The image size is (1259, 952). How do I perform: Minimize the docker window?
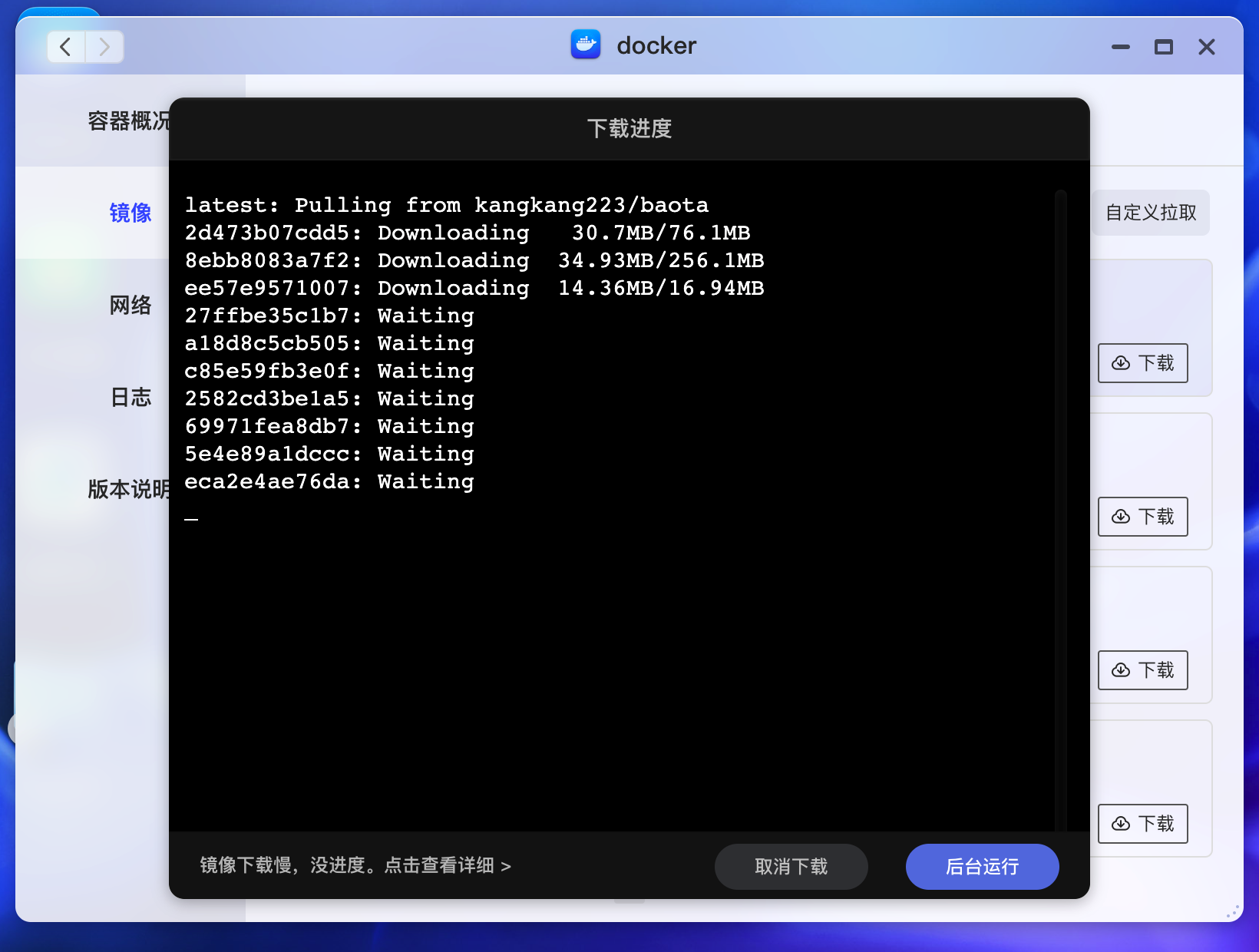(x=1121, y=47)
